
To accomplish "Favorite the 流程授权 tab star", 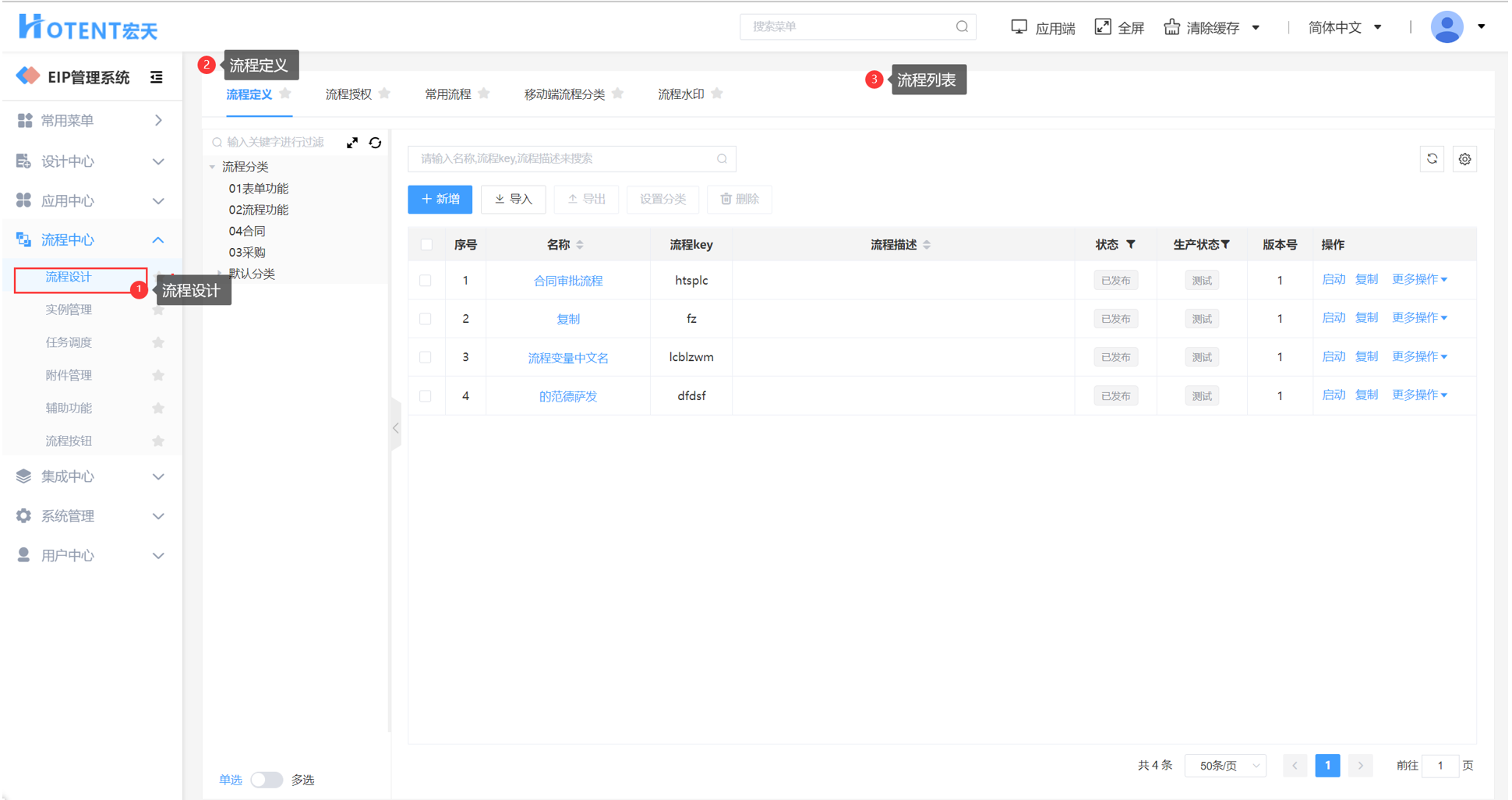I will pyautogui.click(x=384, y=94).
